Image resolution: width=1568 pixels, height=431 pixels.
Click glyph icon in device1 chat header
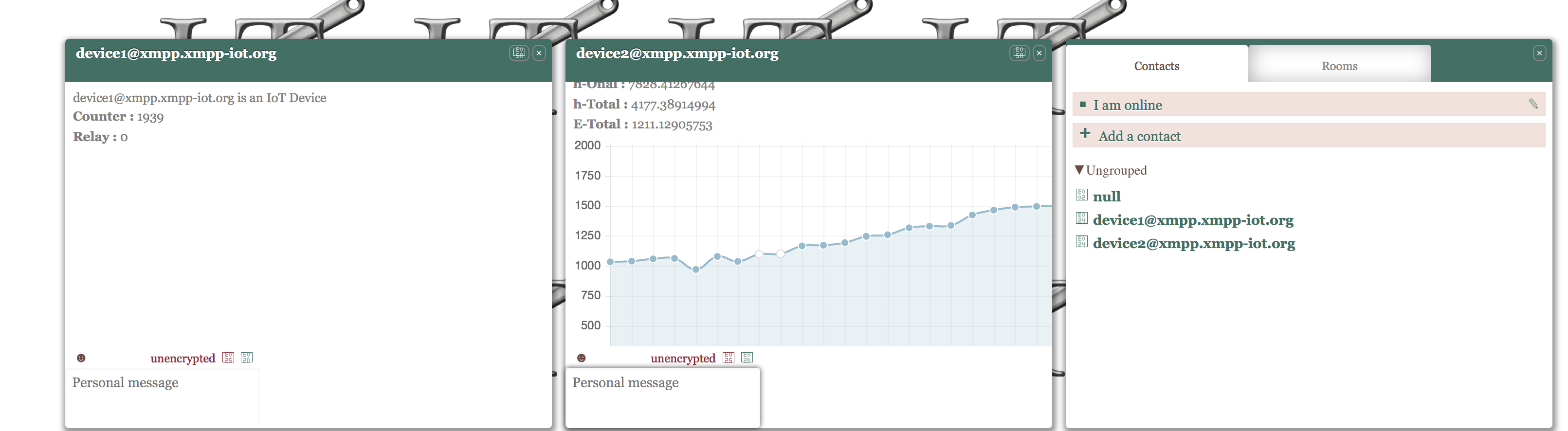click(x=519, y=53)
